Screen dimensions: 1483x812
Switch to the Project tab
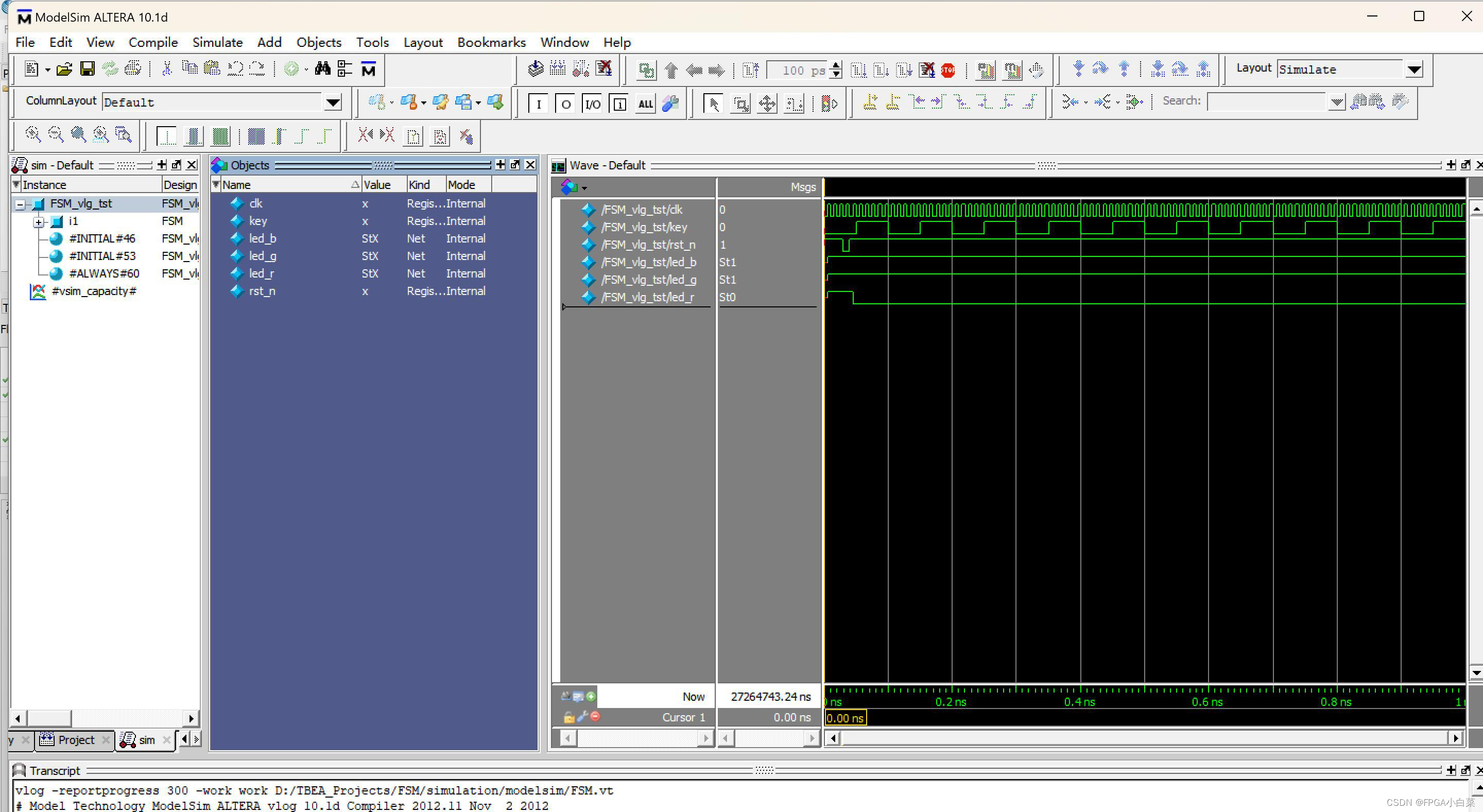tap(75, 739)
